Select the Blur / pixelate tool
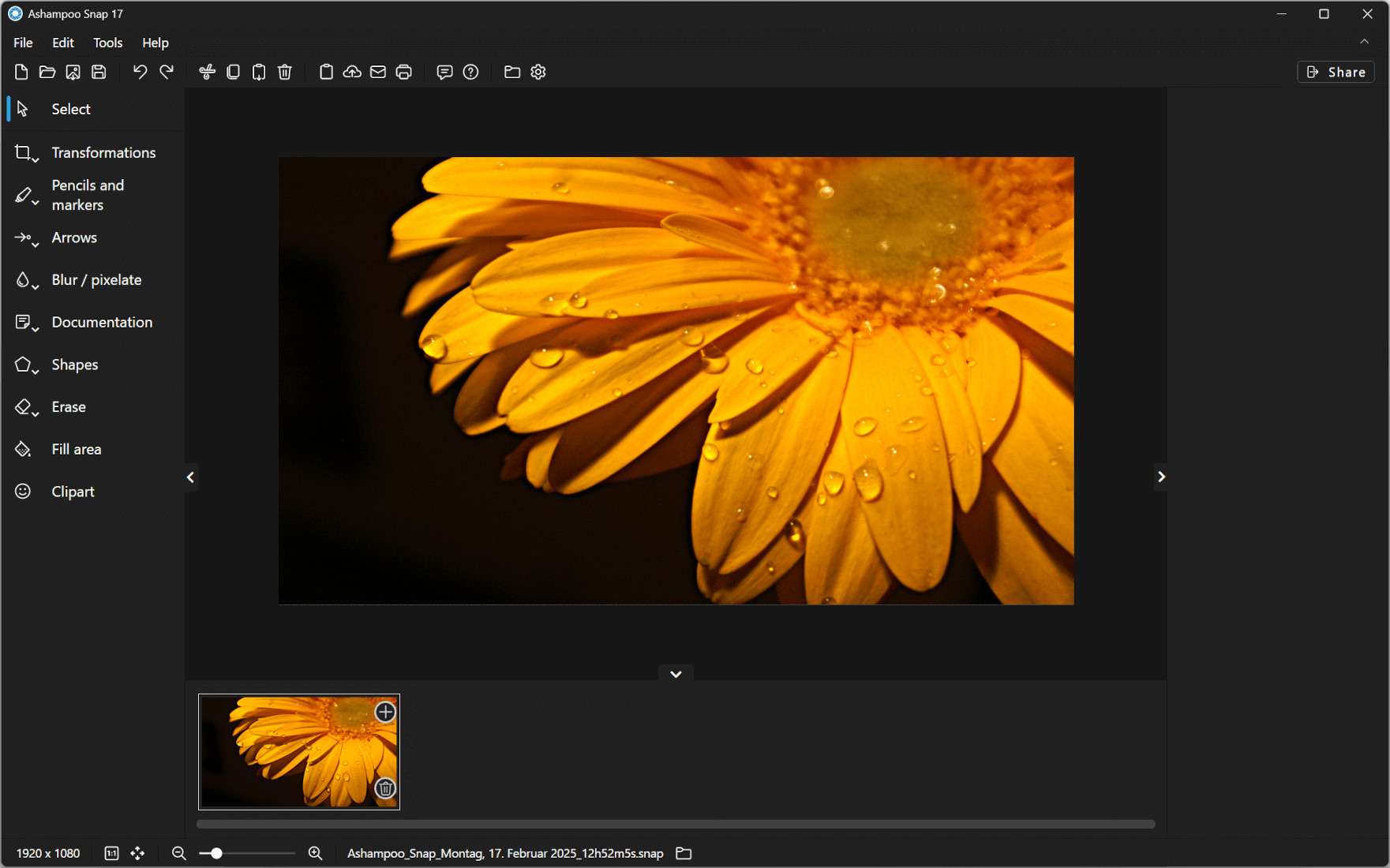1390x868 pixels. [x=96, y=279]
